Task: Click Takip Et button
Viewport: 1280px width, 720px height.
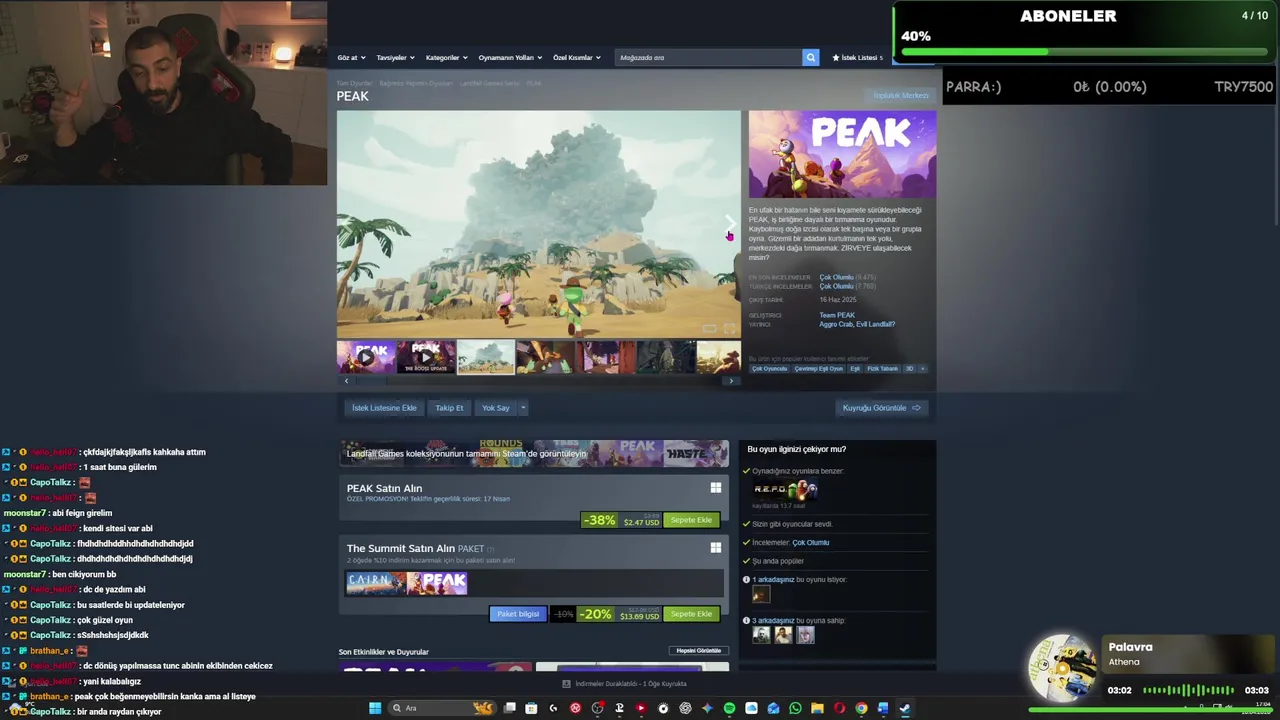Action: click(x=449, y=408)
